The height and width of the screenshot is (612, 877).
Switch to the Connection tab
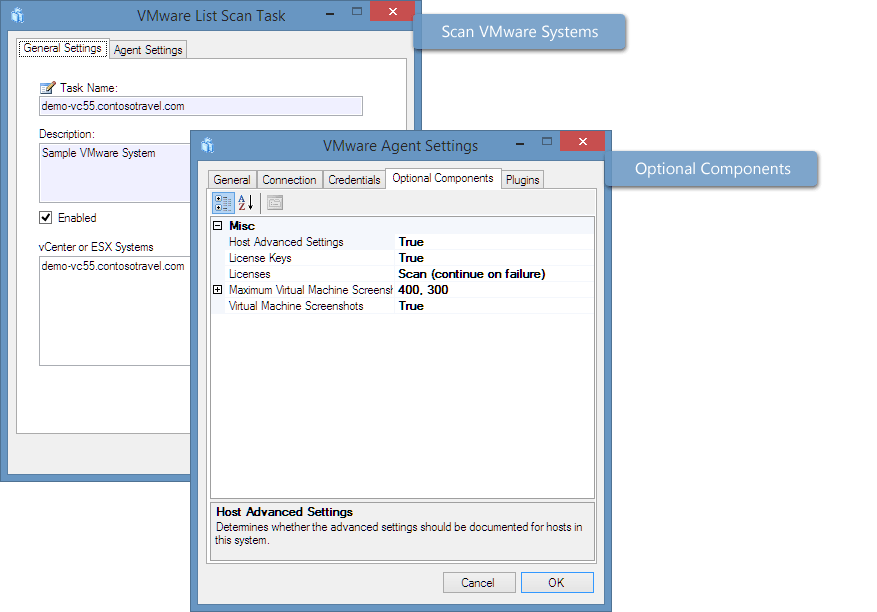click(x=290, y=179)
